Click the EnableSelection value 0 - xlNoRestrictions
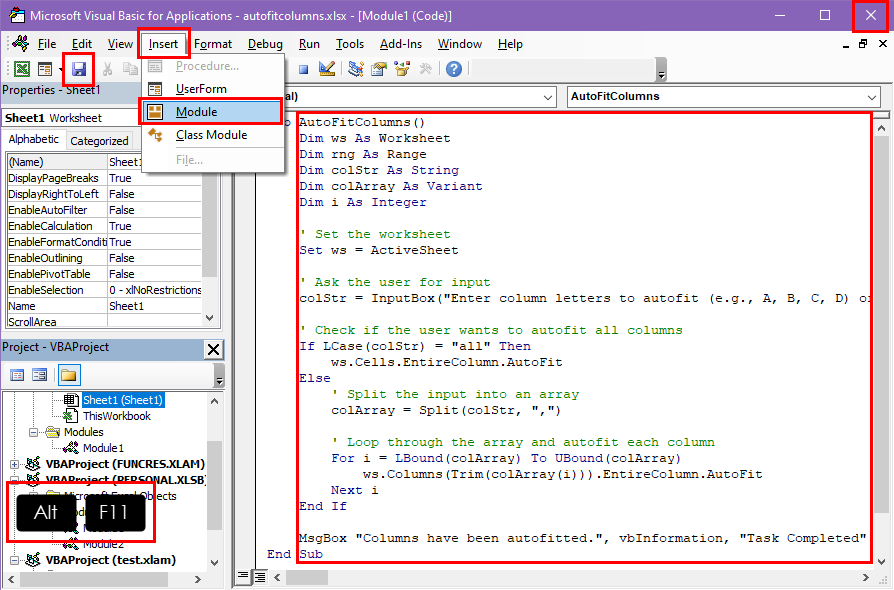 click(154, 290)
